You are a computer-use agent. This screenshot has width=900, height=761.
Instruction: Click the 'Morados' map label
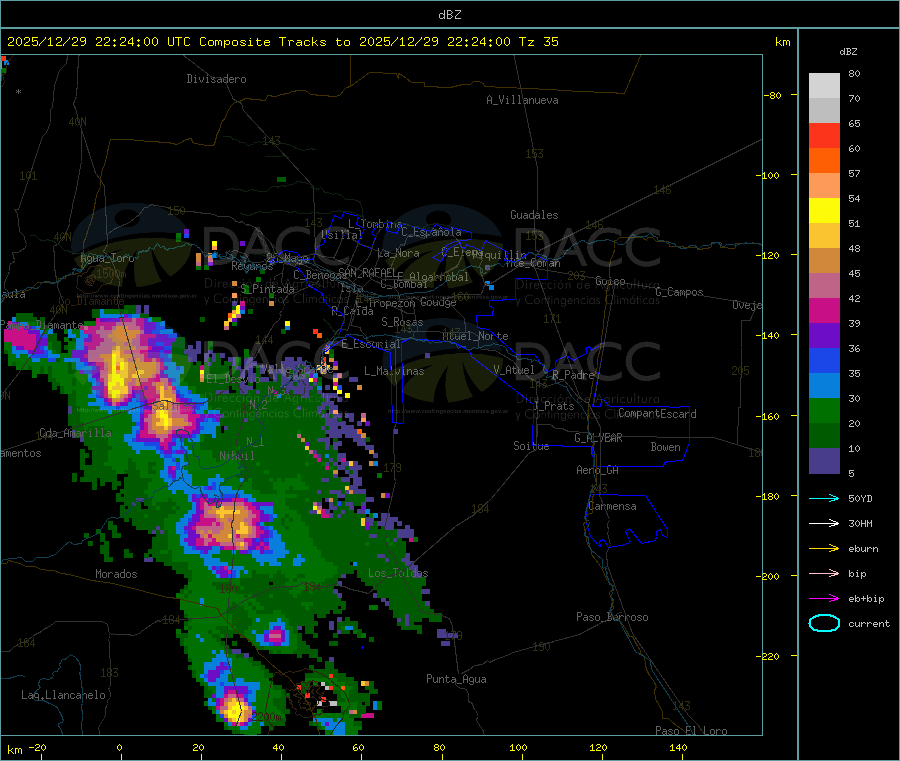pos(116,574)
